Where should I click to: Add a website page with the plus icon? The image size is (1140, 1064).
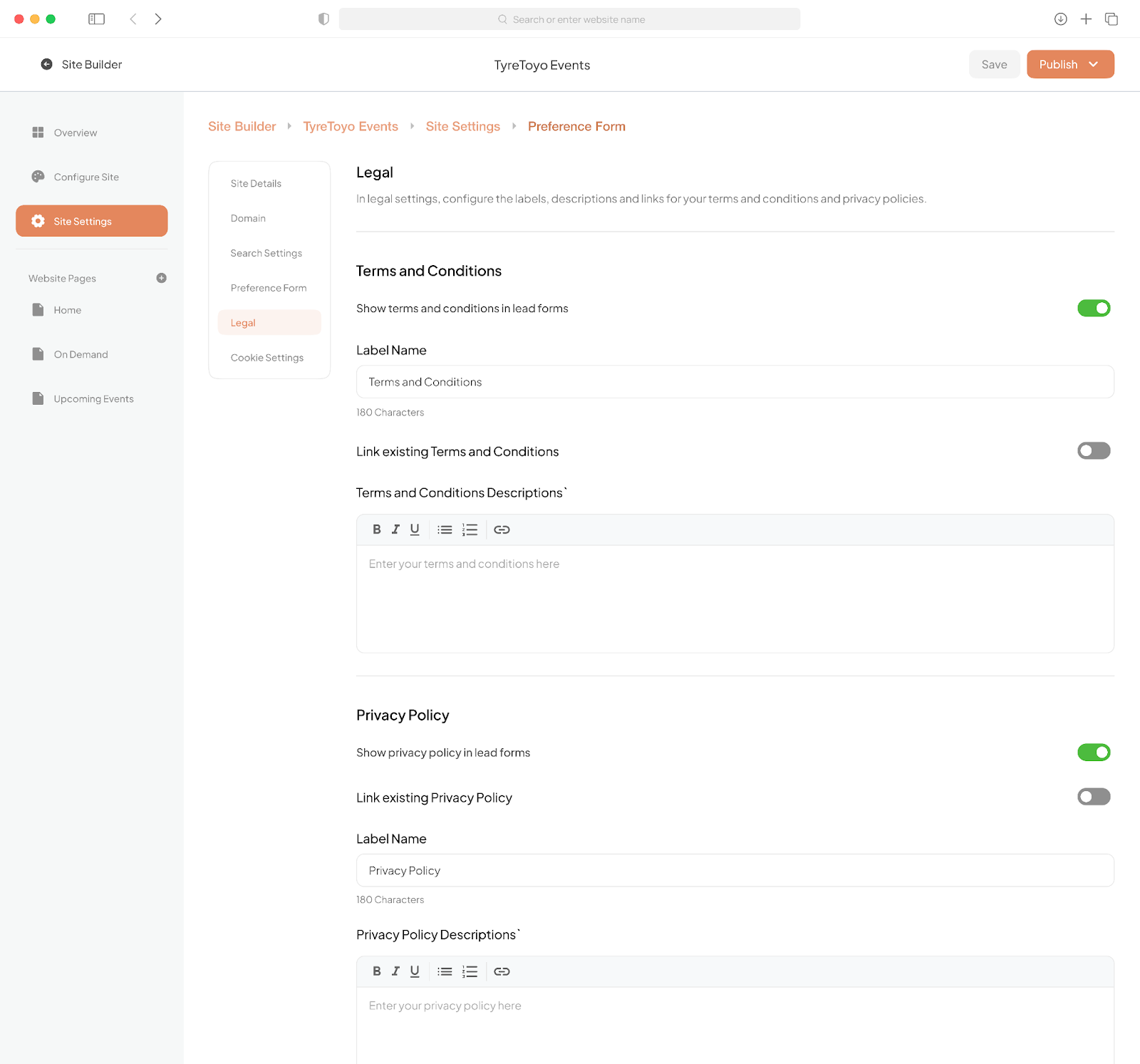tap(162, 278)
